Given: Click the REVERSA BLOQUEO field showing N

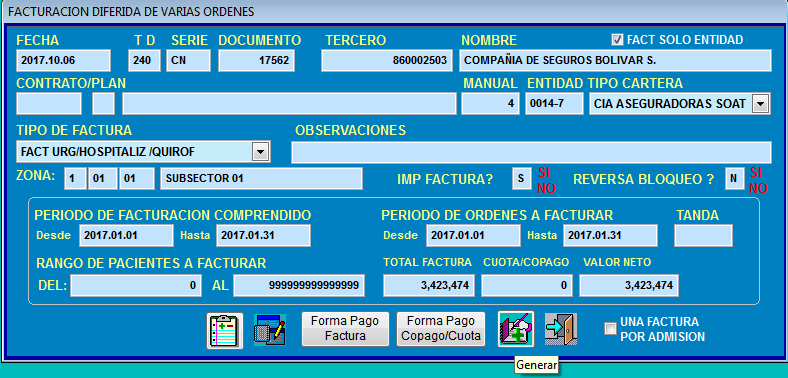Looking at the screenshot, I should pyautogui.click(x=734, y=178).
